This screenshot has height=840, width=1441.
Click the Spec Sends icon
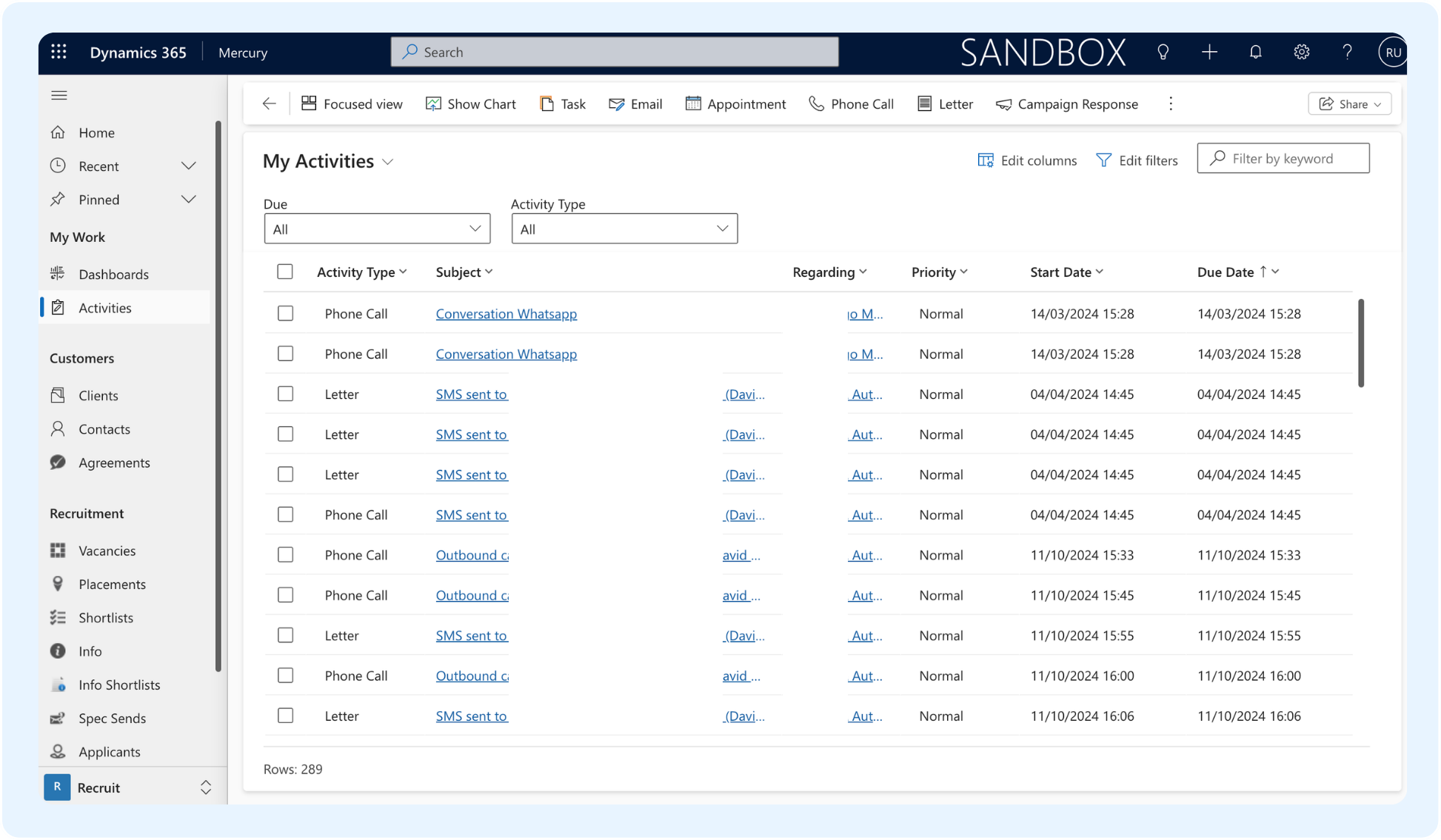coord(58,718)
